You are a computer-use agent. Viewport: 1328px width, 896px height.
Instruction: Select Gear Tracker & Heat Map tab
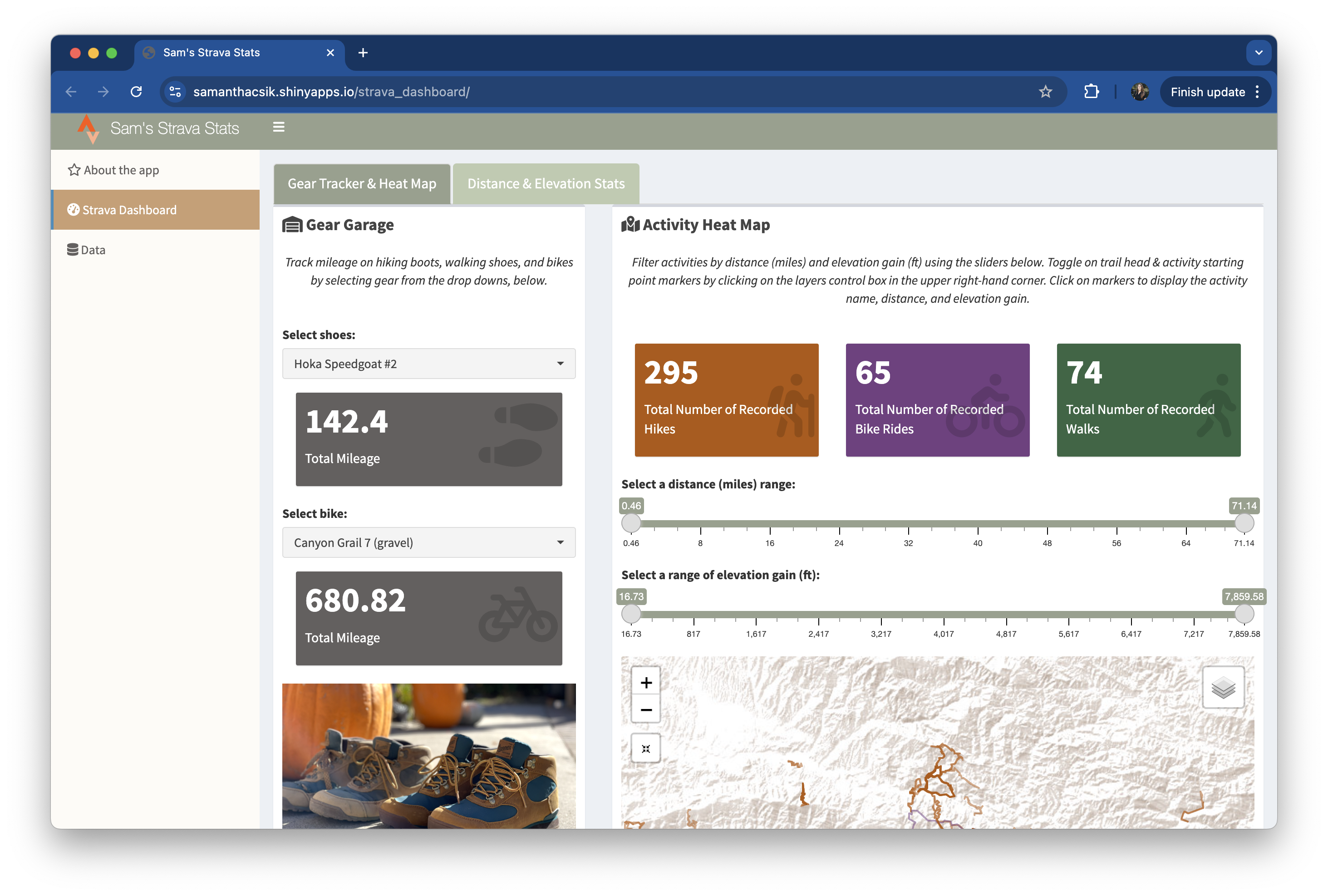[362, 183]
